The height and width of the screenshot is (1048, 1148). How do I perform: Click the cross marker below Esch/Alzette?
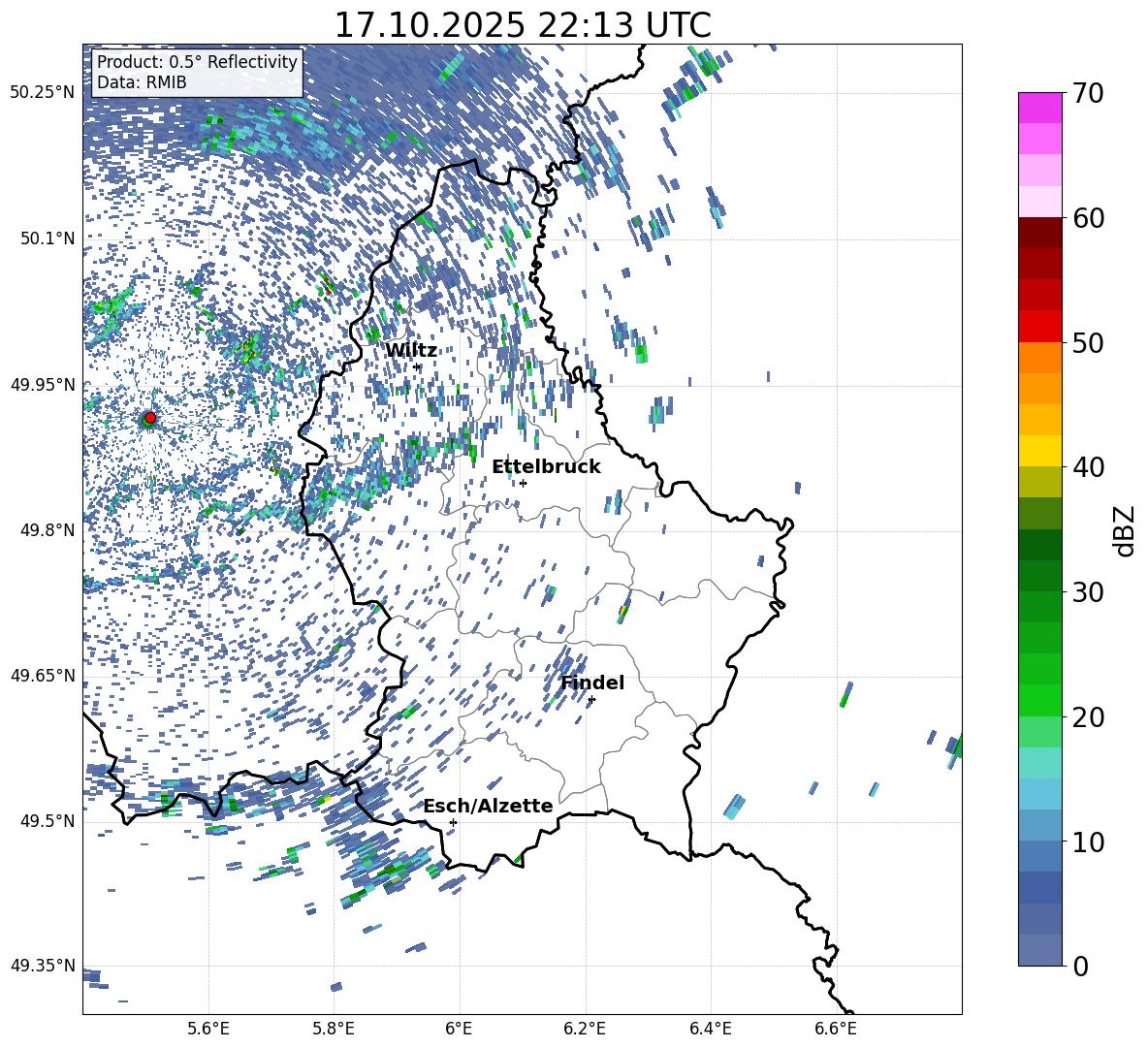point(453,822)
